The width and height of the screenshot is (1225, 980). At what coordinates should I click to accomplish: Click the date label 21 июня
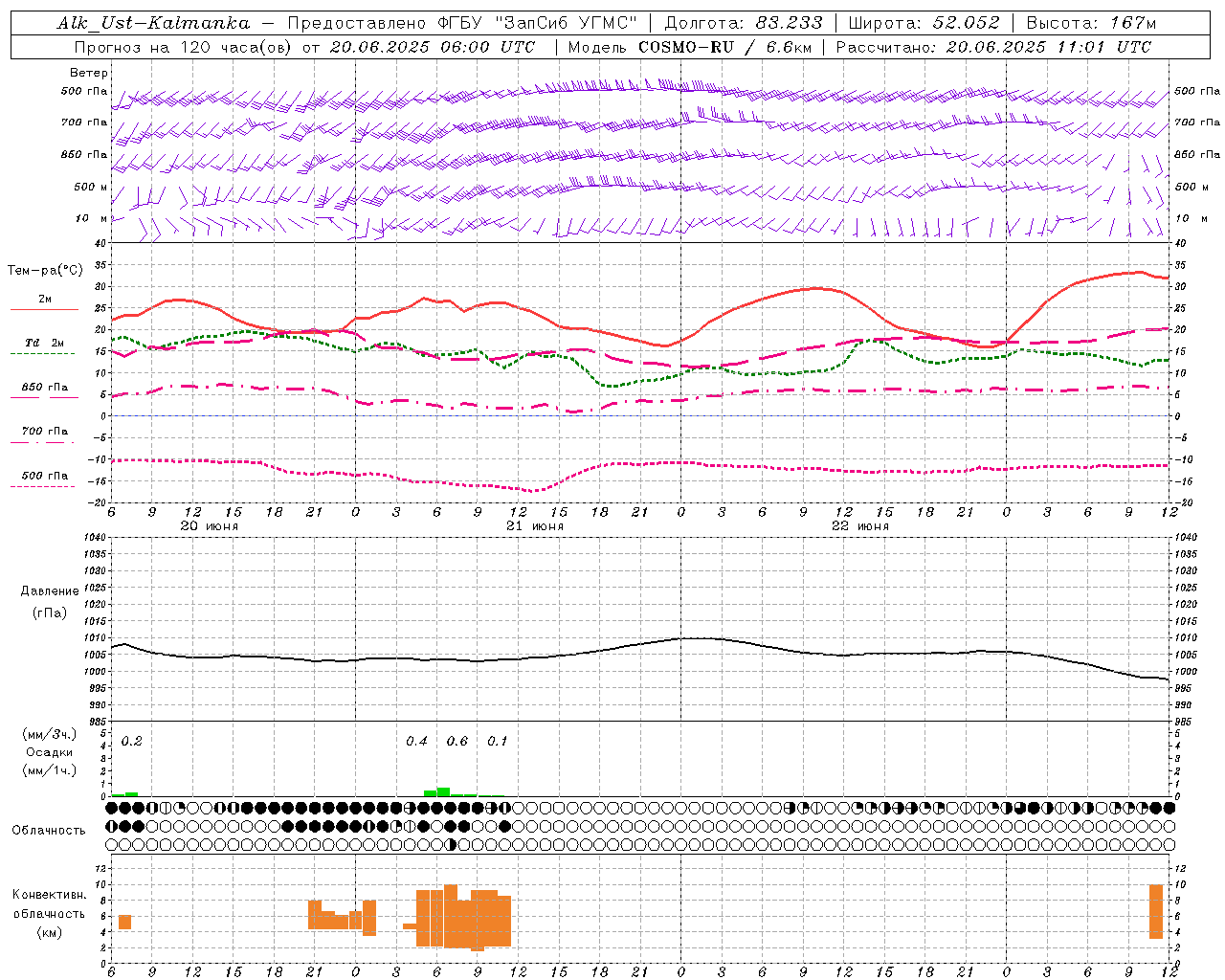535,526
